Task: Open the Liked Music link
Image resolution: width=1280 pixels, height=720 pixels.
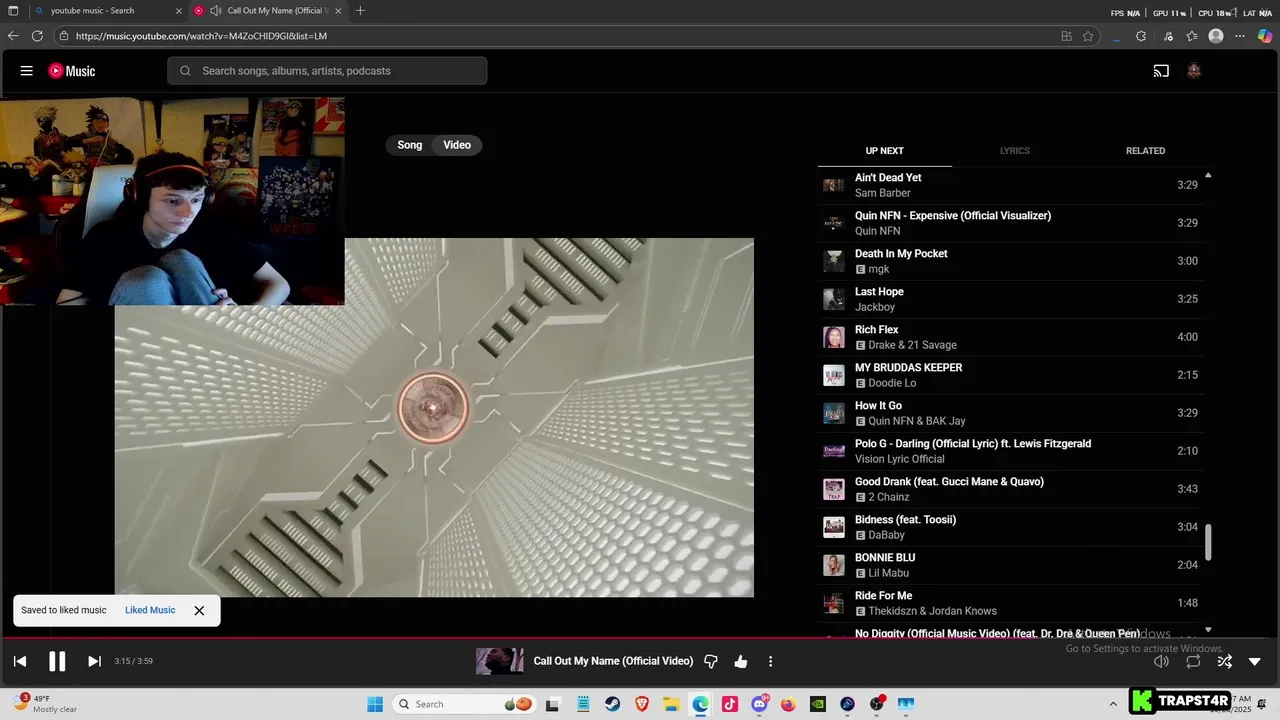Action: (150, 610)
